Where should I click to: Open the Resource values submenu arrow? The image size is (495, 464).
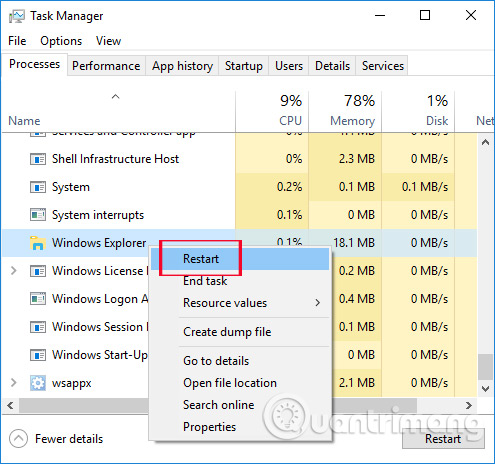coord(318,303)
